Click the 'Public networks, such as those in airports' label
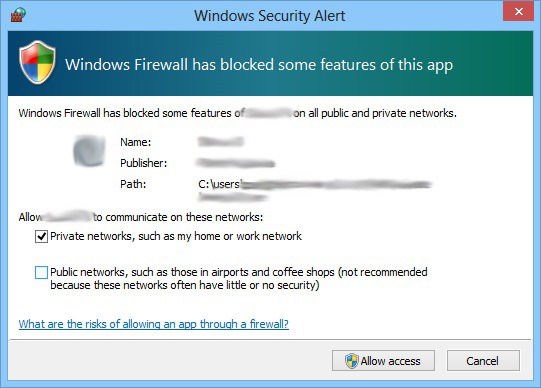Image resolution: width=541 pixels, height=388 pixels. (239, 279)
